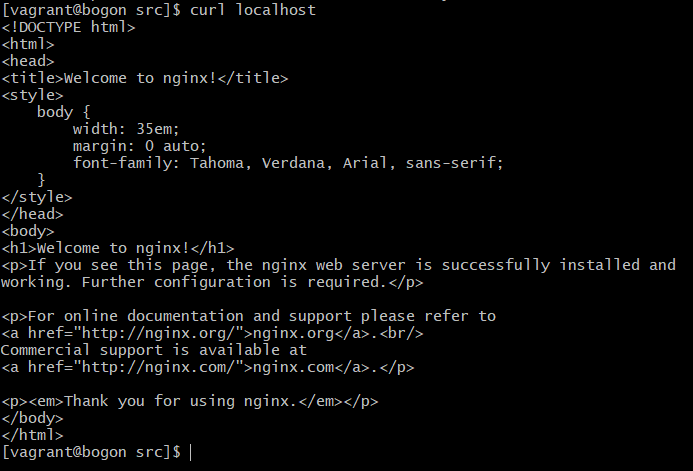Click the blinking cursor at the prompt
Screen dimensions: 693x471
tap(190, 452)
